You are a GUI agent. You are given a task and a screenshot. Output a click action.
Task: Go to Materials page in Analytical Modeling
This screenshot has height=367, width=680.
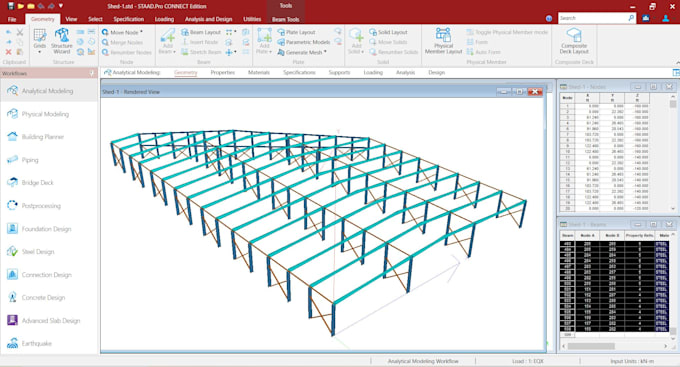(258, 72)
